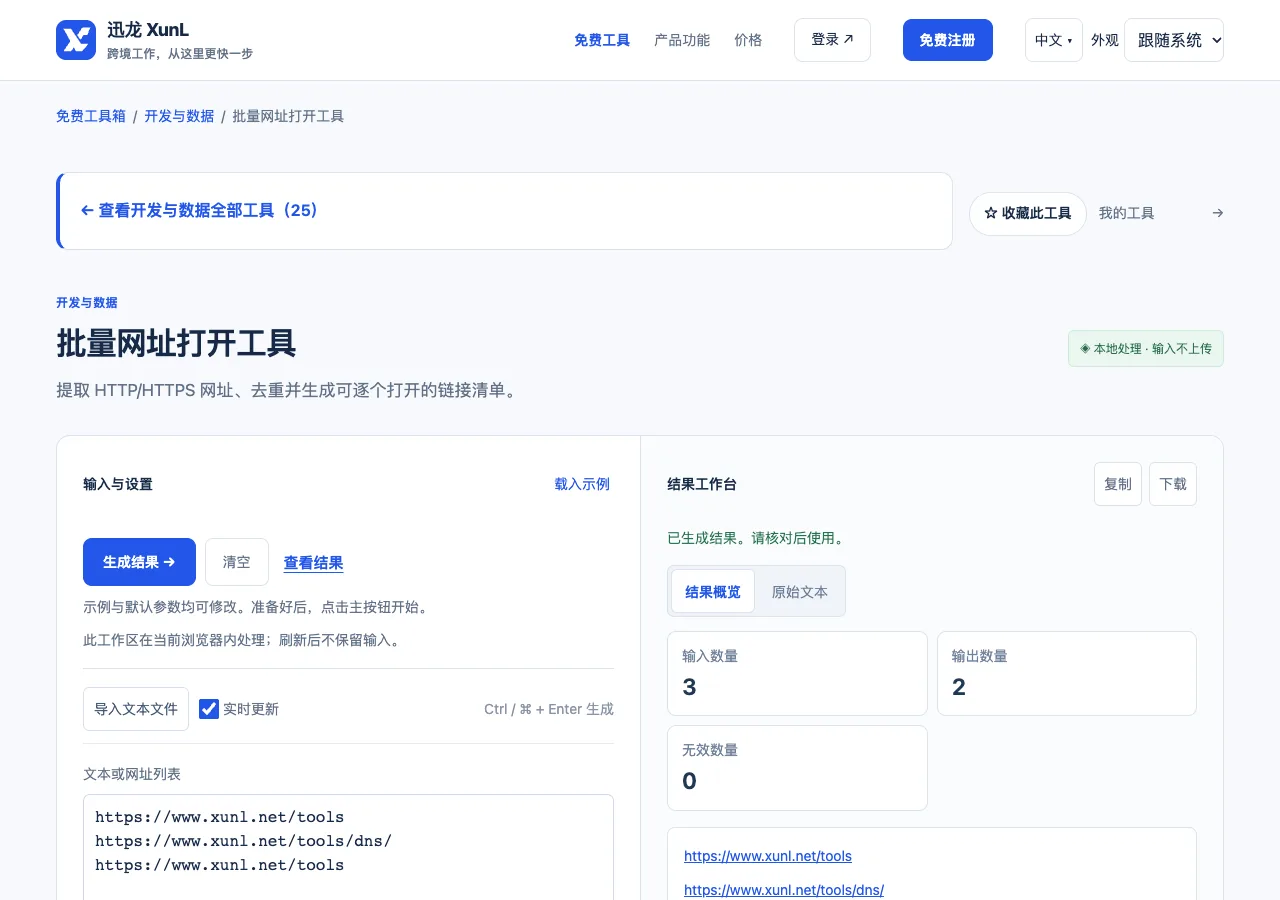This screenshot has width=1280, height=900.
Task: Click the 导入文本文件 button
Action: (136, 709)
